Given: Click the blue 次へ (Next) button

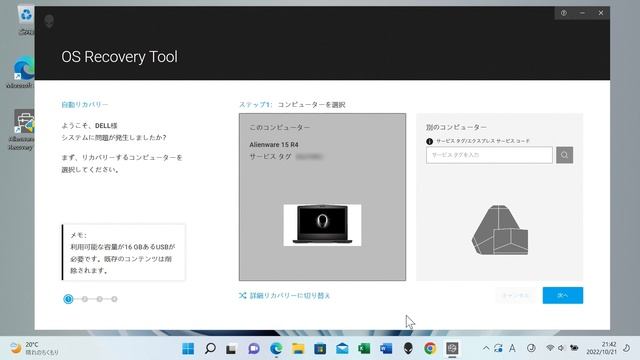Looking at the screenshot, I should point(562,295).
